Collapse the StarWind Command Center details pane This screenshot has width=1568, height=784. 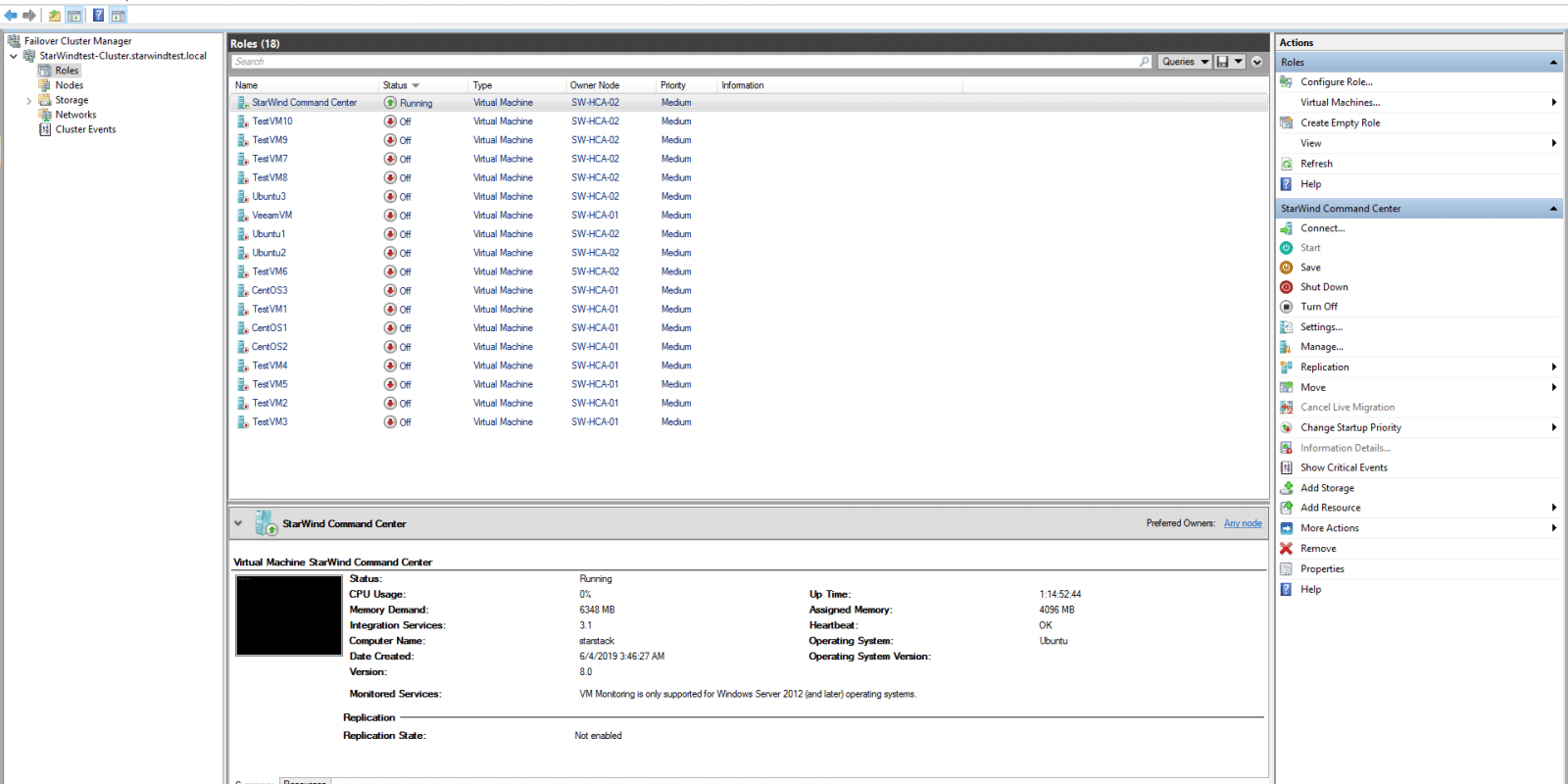click(x=238, y=523)
